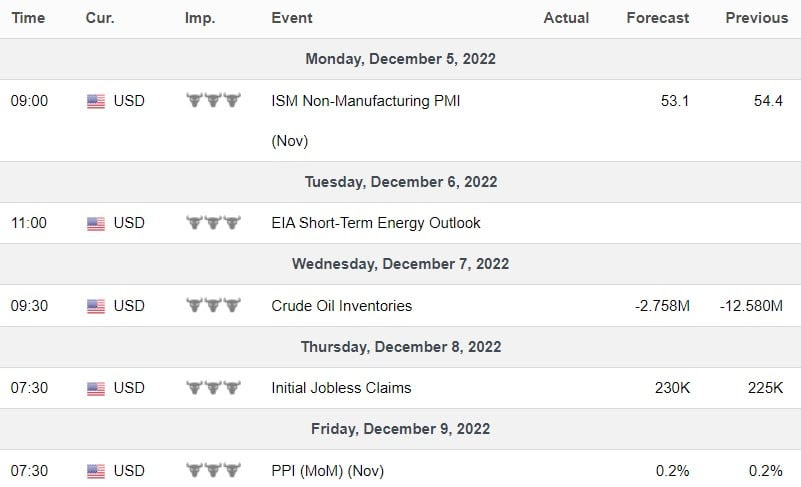The width and height of the screenshot is (801, 487).
Task: Open the Initial Jobless Claims event
Action: pos(341,388)
